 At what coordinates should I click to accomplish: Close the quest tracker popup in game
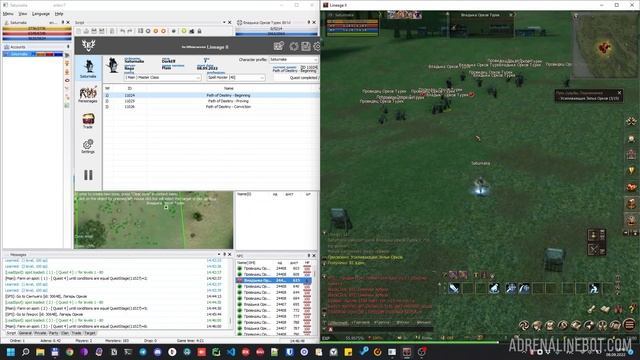click(x=620, y=93)
